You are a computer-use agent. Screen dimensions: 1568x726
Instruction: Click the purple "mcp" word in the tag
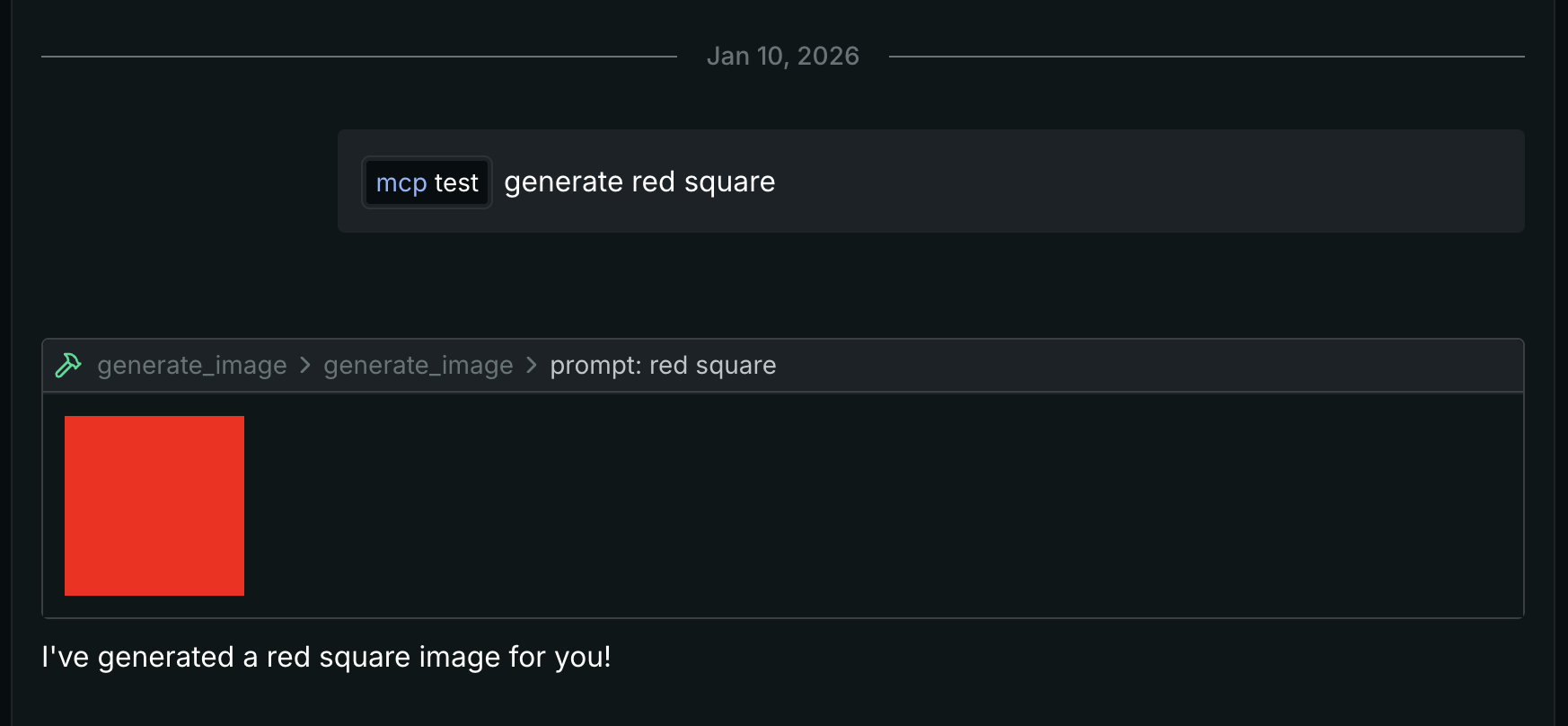pos(401,183)
